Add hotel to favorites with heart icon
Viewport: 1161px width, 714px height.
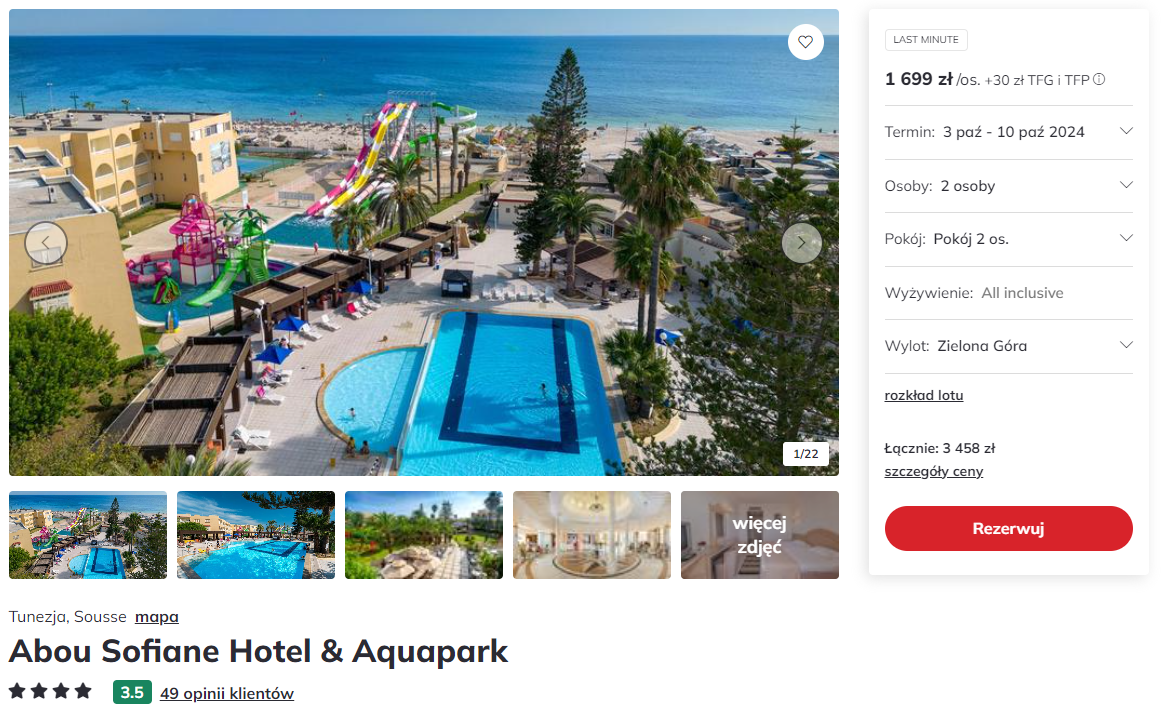coord(806,42)
